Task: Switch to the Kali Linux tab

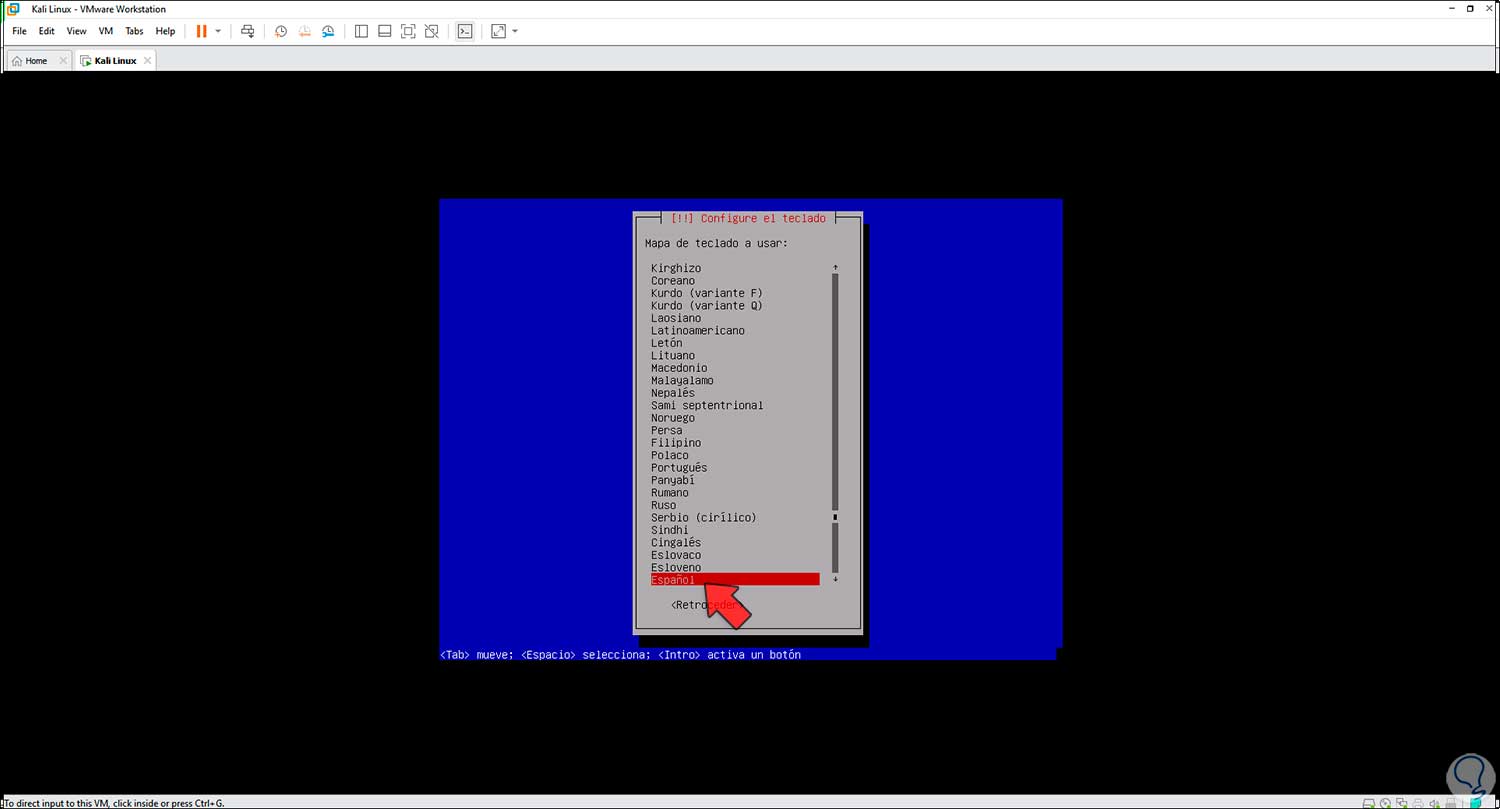Action: (x=115, y=61)
